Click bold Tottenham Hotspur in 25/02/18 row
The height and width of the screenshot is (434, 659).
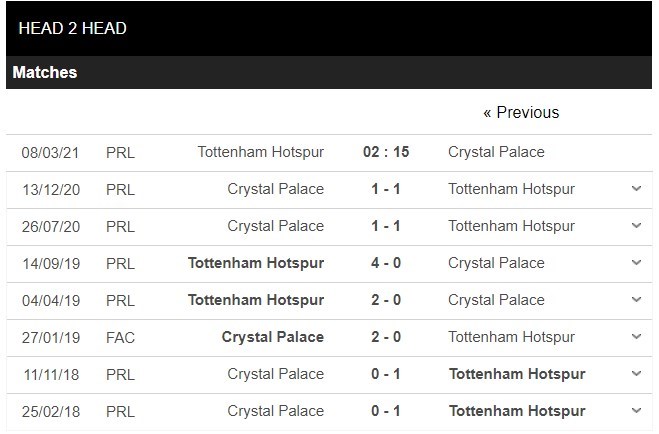coord(517,411)
